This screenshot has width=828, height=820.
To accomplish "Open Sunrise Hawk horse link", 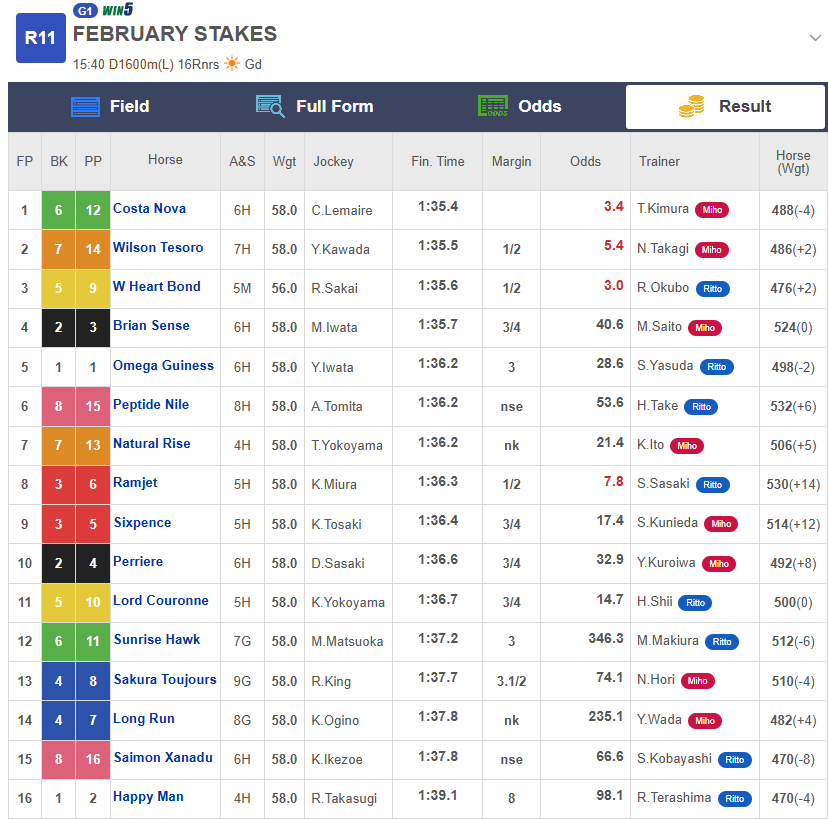I will (157, 640).
